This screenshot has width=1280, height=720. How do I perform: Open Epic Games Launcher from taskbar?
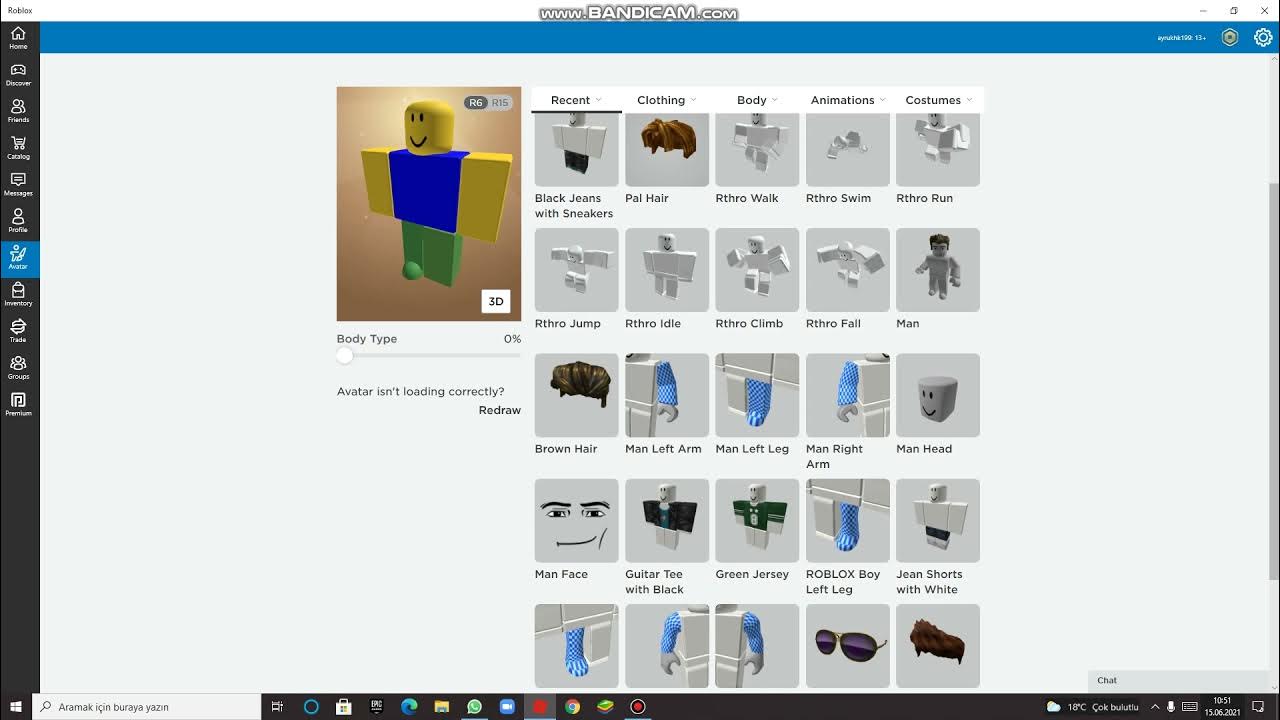[x=376, y=707]
